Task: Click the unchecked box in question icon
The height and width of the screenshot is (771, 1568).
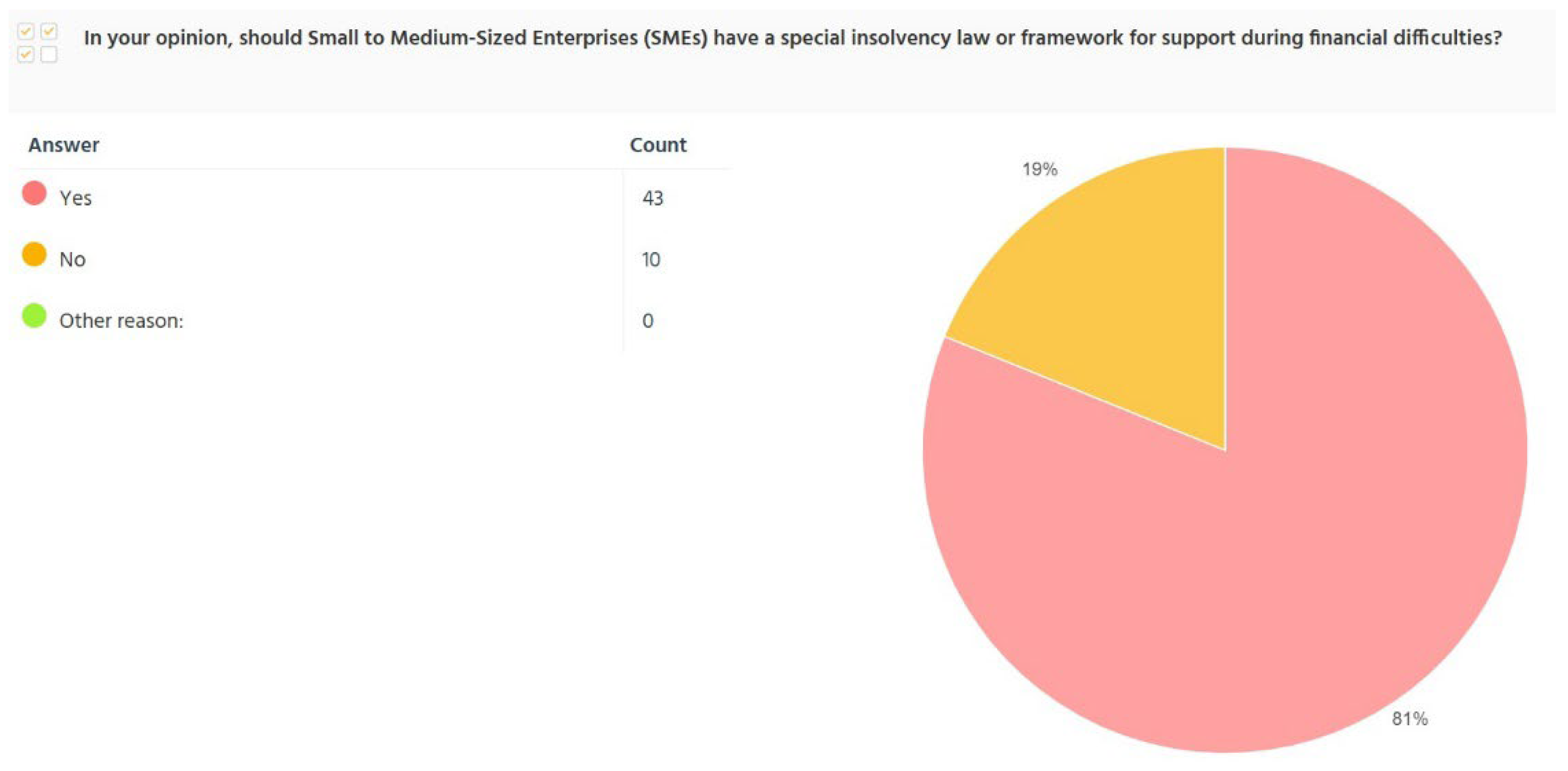Action: [x=49, y=55]
